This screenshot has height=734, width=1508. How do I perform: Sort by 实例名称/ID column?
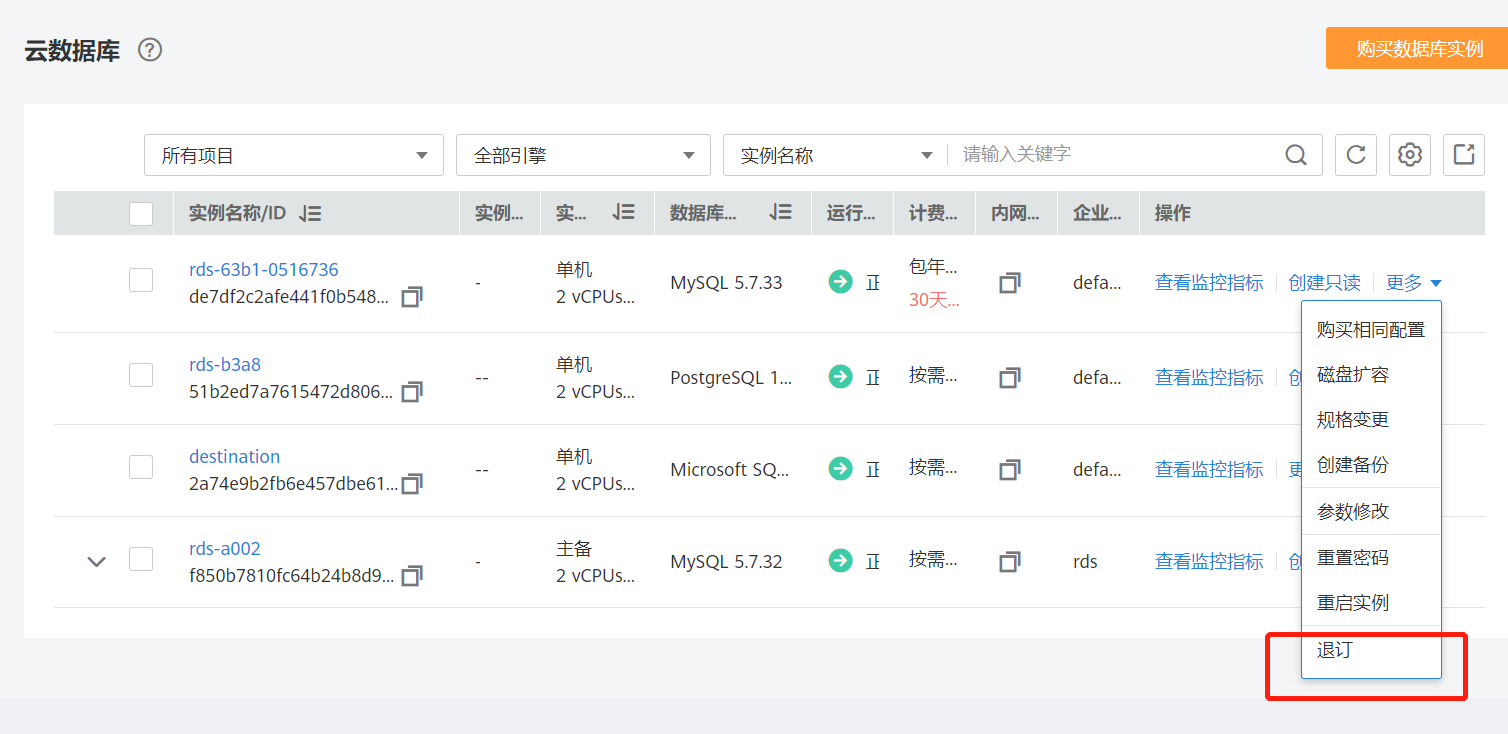point(310,213)
